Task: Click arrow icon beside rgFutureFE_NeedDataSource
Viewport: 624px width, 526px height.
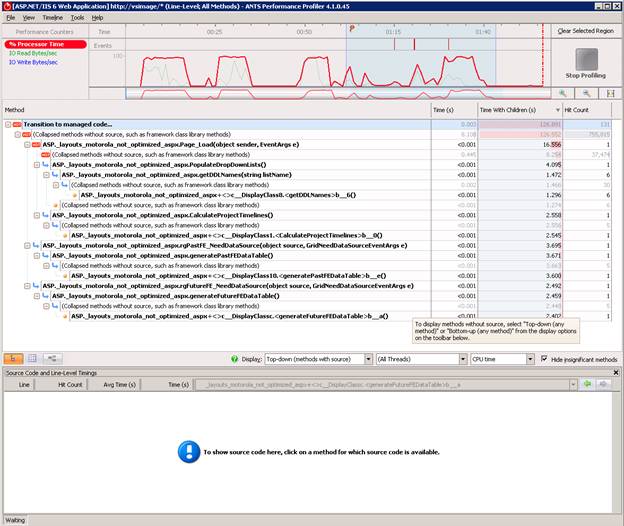Action: (x=36, y=286)
